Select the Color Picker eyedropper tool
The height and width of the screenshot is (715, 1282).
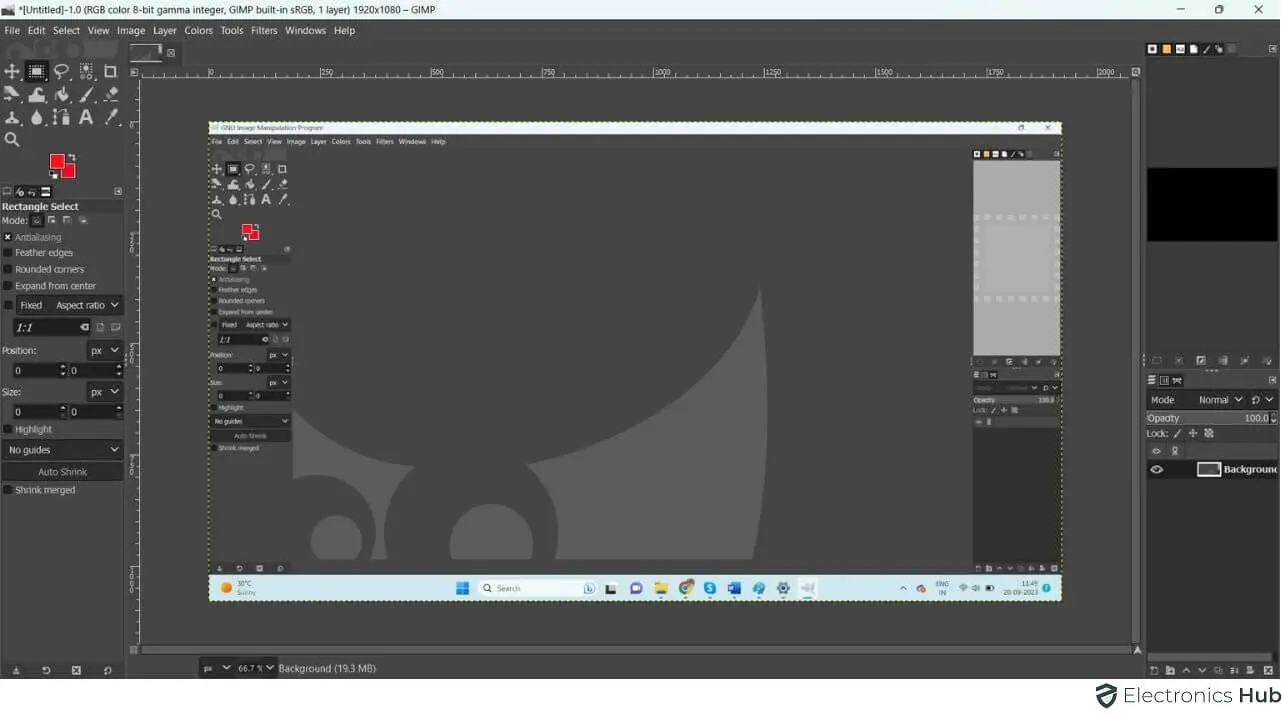click(x=111, y=118)
